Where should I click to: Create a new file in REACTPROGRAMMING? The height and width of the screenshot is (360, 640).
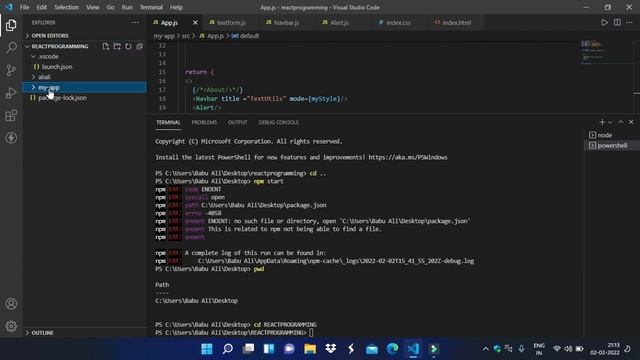click(x=106, y=46)
